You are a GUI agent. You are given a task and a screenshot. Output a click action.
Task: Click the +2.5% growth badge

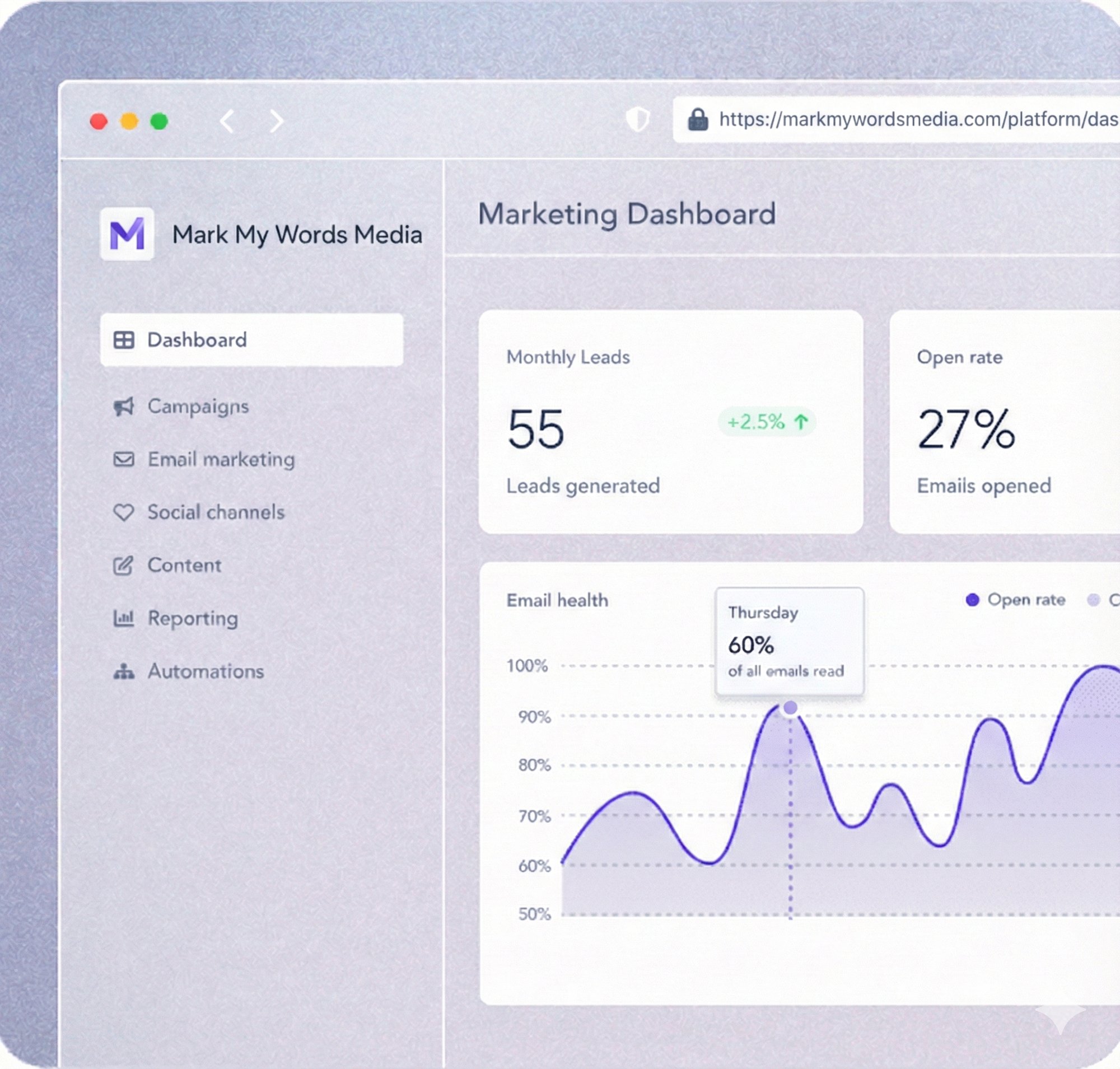767,422
